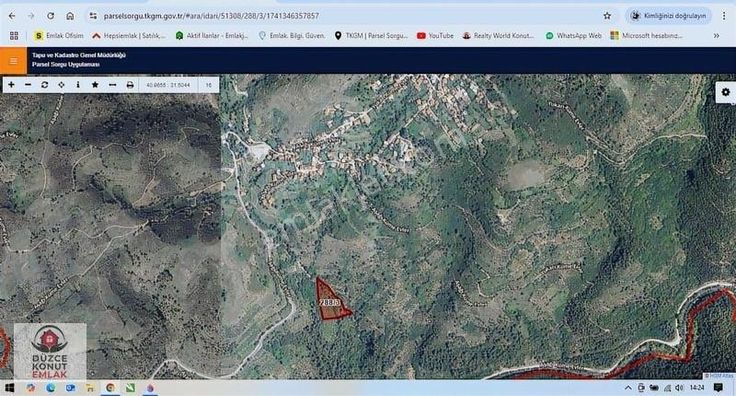Expand the hidden bookmarks chevron
The height and width of the screenshot is (396, 736).
pyautogui.click(x=716, y=36)
